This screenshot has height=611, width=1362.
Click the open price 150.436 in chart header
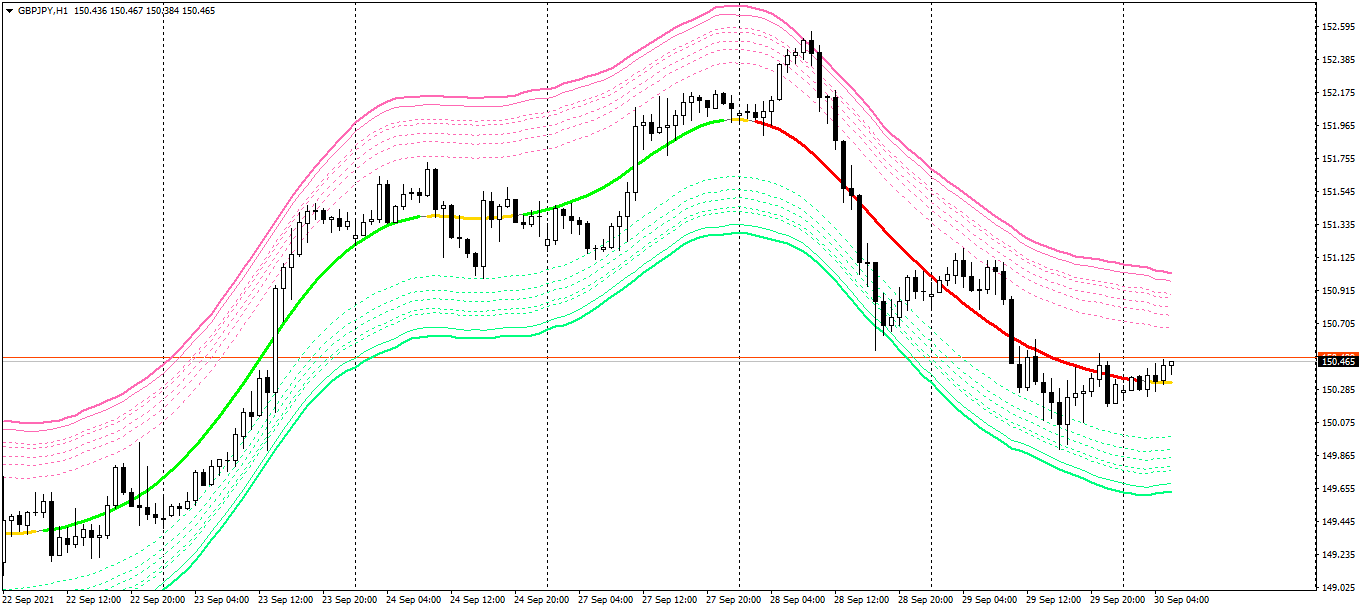91,10
